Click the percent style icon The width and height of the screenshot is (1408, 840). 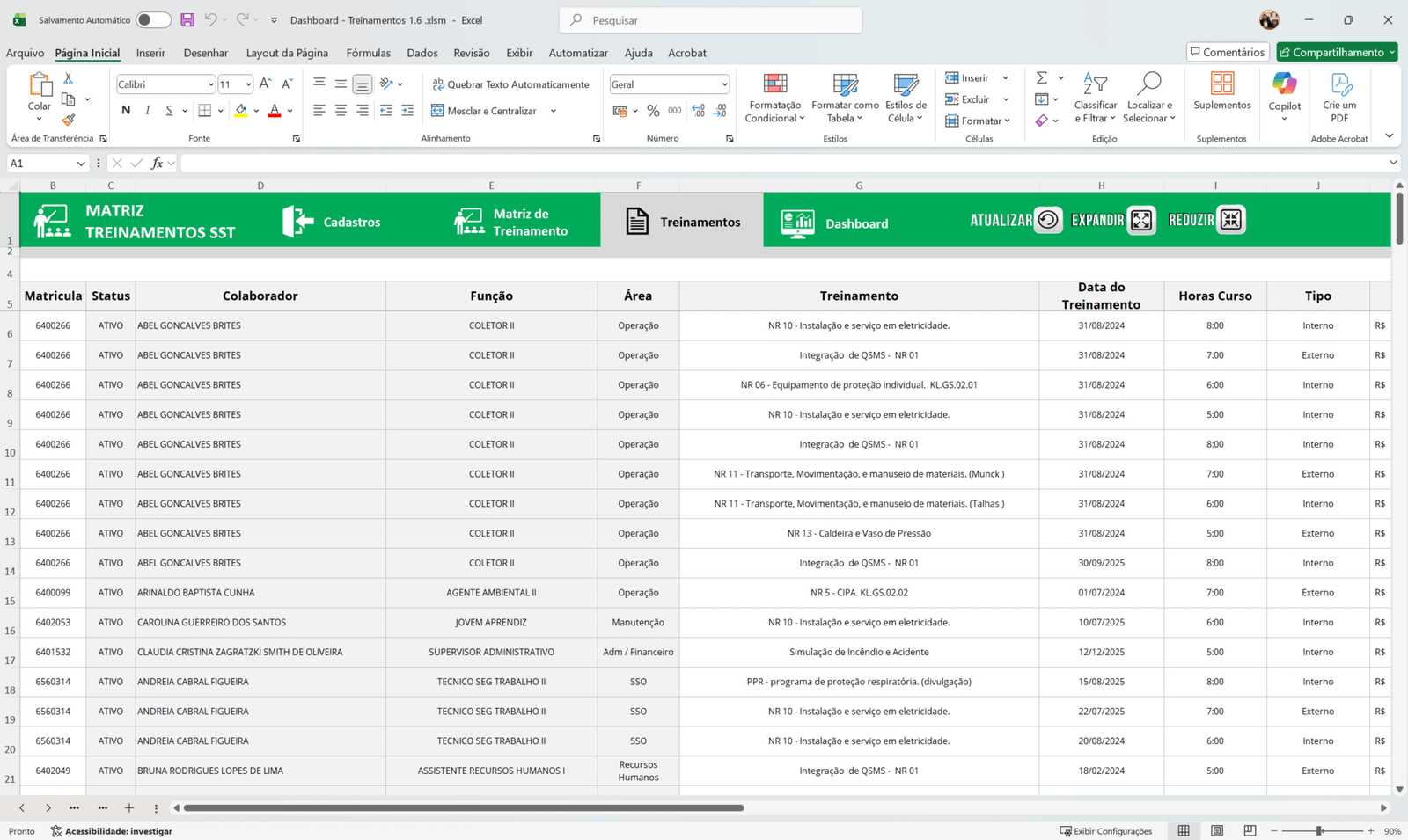(x=653, y=111)
